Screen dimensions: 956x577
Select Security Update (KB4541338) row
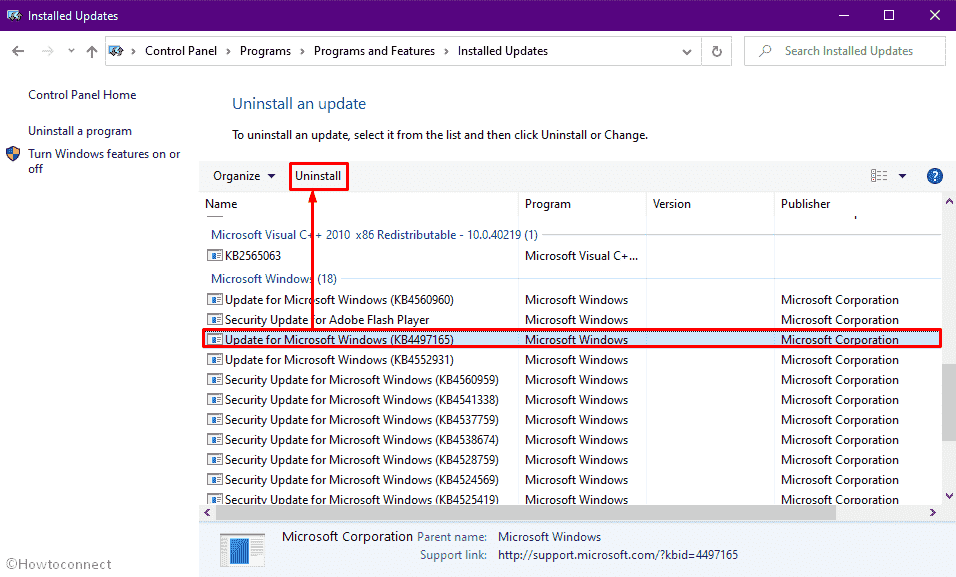(570, 400)
